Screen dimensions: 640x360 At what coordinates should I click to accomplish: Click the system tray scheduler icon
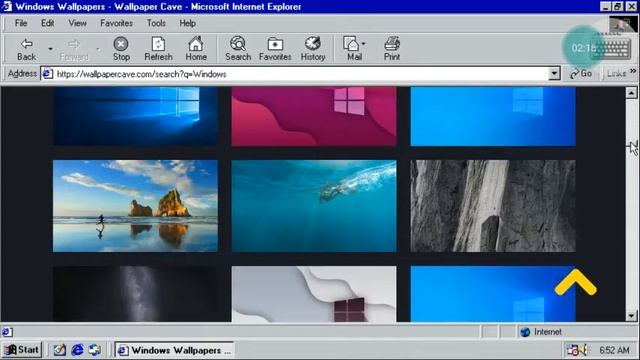[572, 350]
